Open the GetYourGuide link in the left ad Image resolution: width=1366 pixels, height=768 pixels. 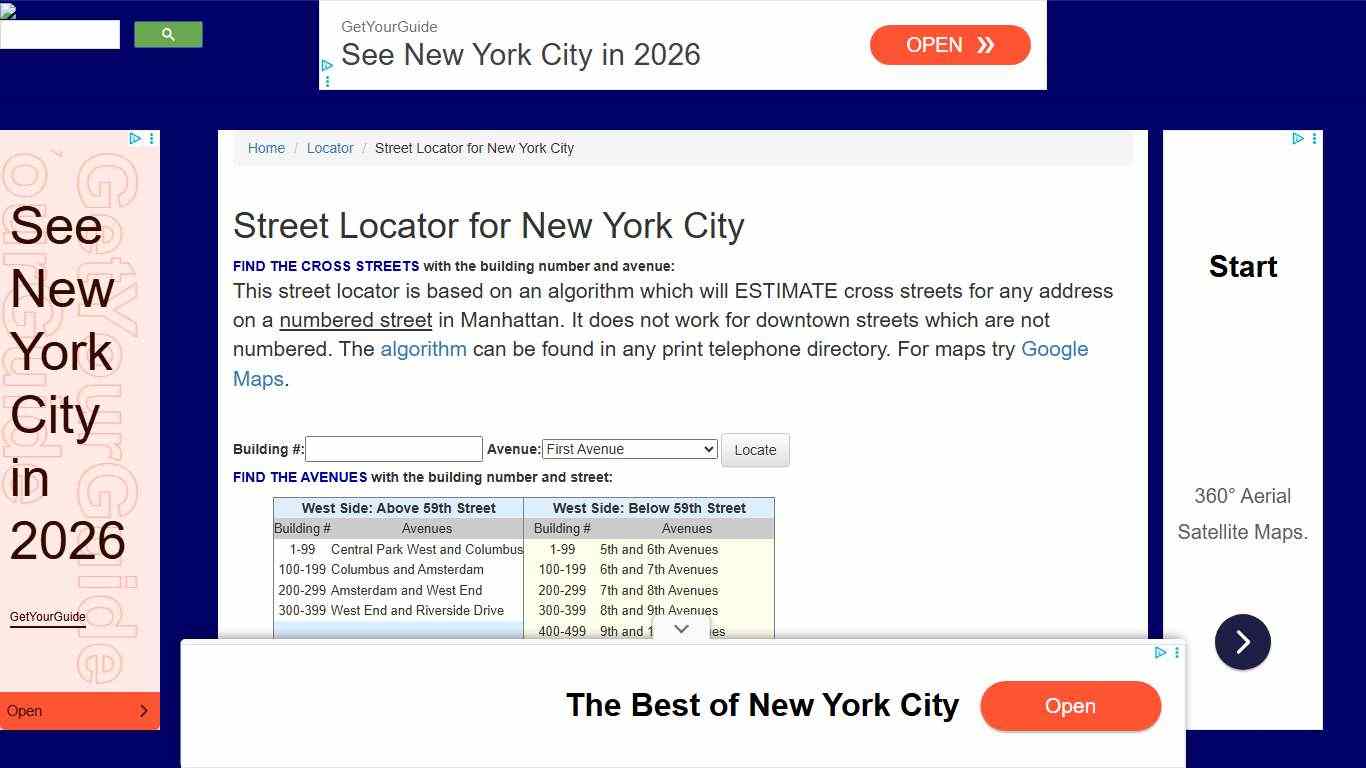tap(47, 617)
